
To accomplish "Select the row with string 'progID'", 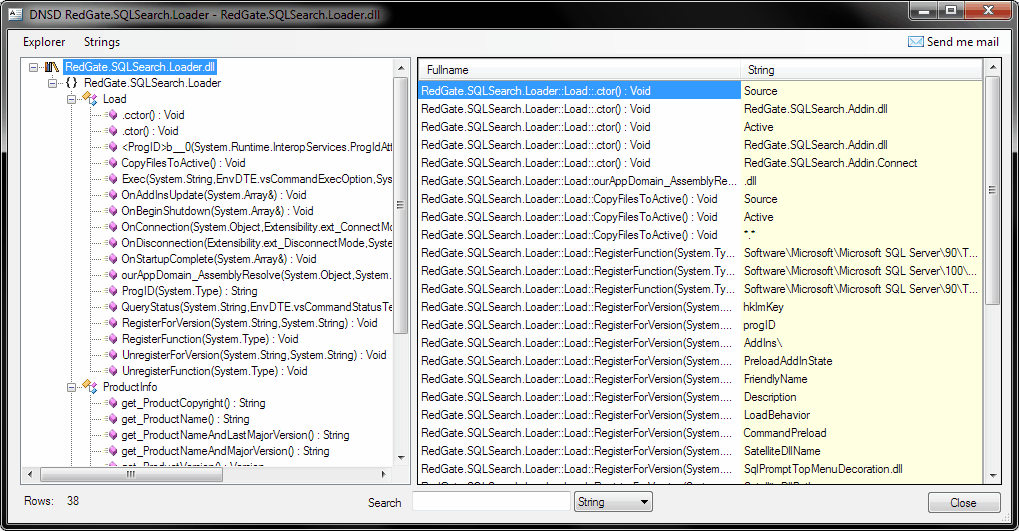I will [x=701, y=325].
